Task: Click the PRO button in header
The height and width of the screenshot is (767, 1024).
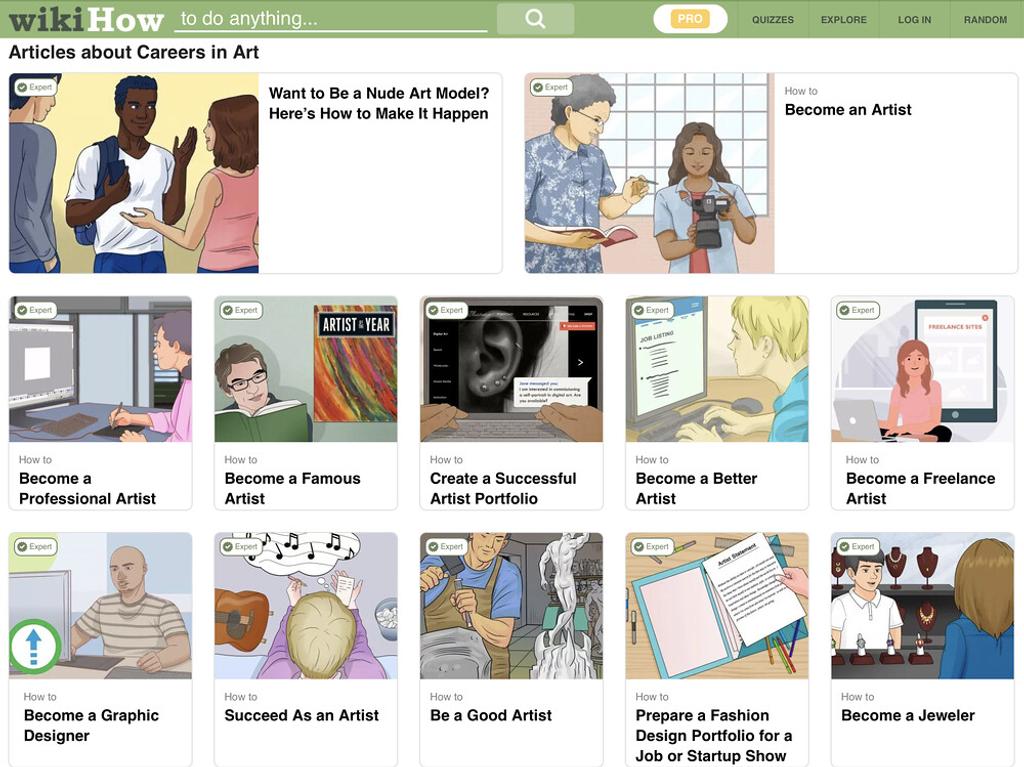Action: point(690,19)
